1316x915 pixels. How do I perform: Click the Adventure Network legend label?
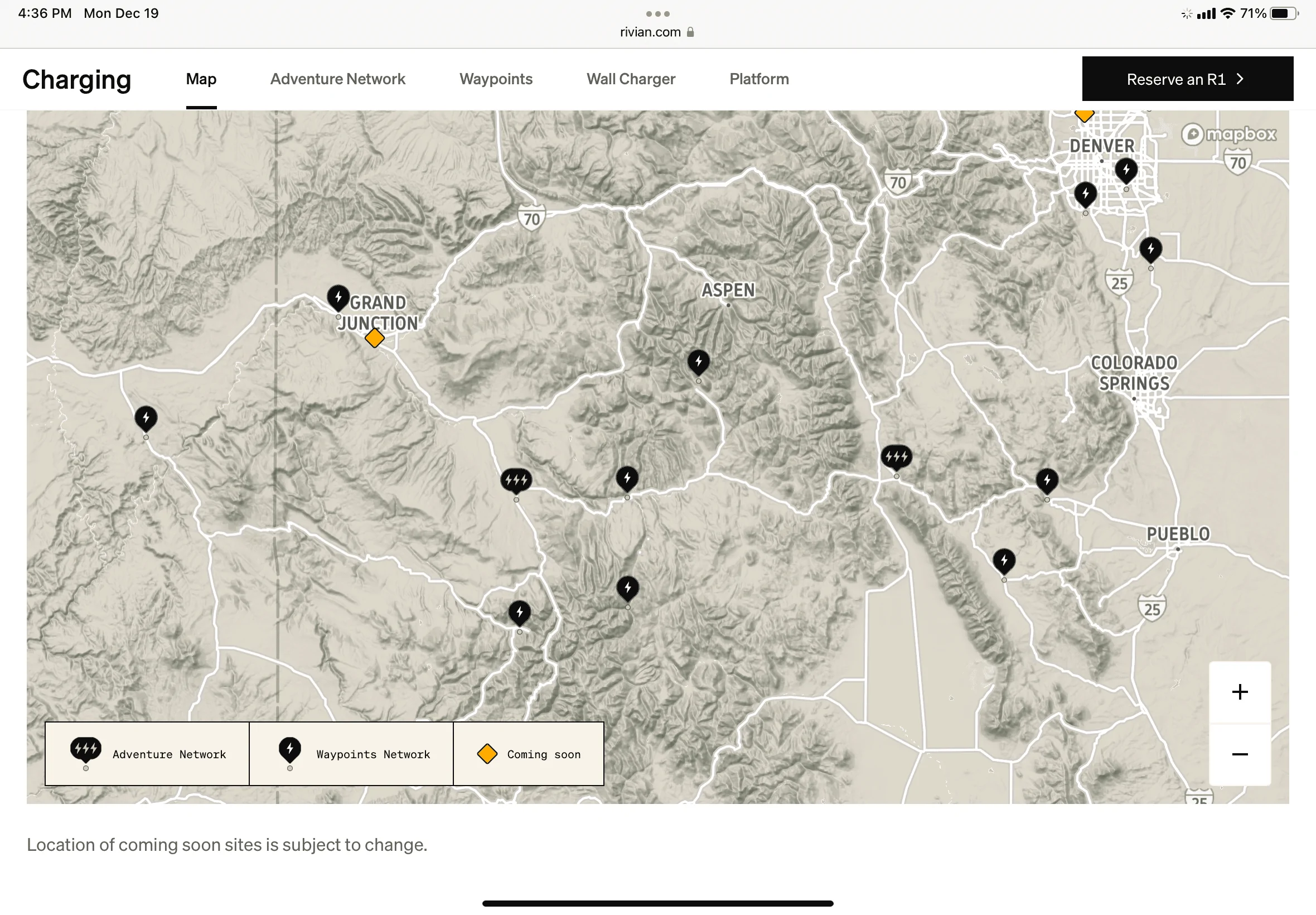(170, 755)
